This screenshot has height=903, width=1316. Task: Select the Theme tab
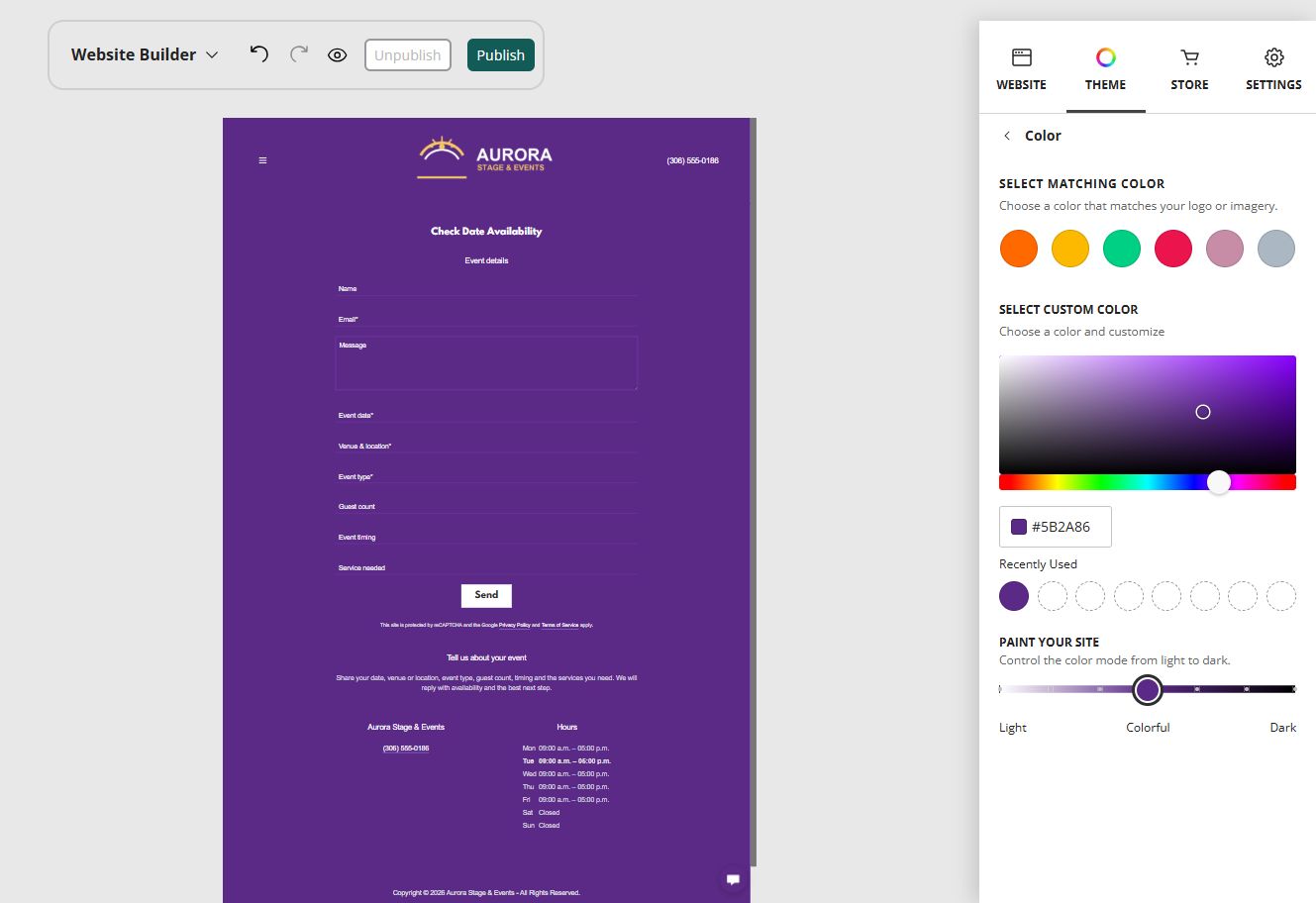pyautogui.click(x=1105, y=69)
